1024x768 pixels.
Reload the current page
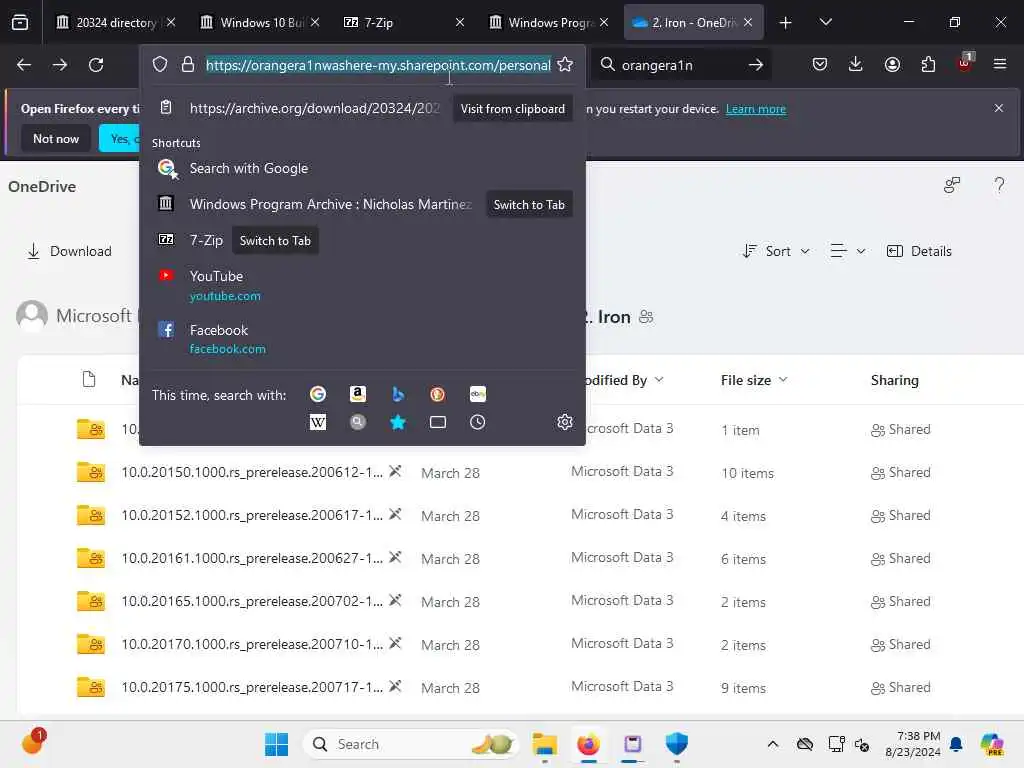point(96,65)
